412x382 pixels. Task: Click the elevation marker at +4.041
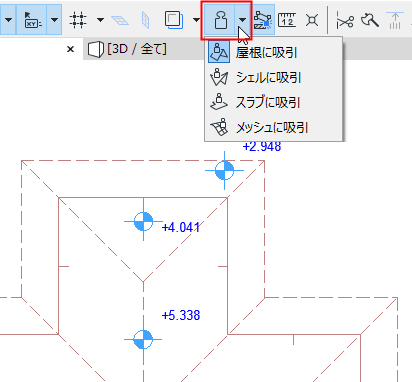click(143, 221)
